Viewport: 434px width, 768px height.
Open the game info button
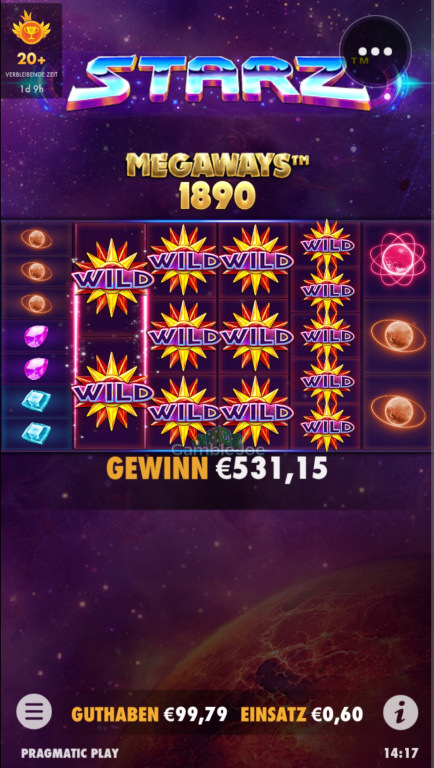point(400,713)
